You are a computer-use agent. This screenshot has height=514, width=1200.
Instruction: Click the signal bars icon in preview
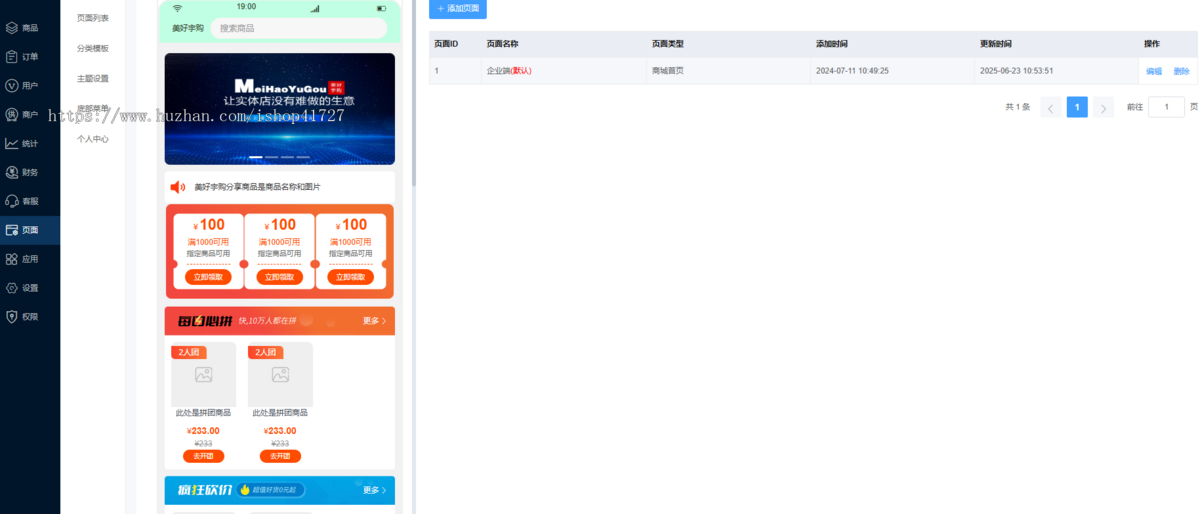point(315,8)
